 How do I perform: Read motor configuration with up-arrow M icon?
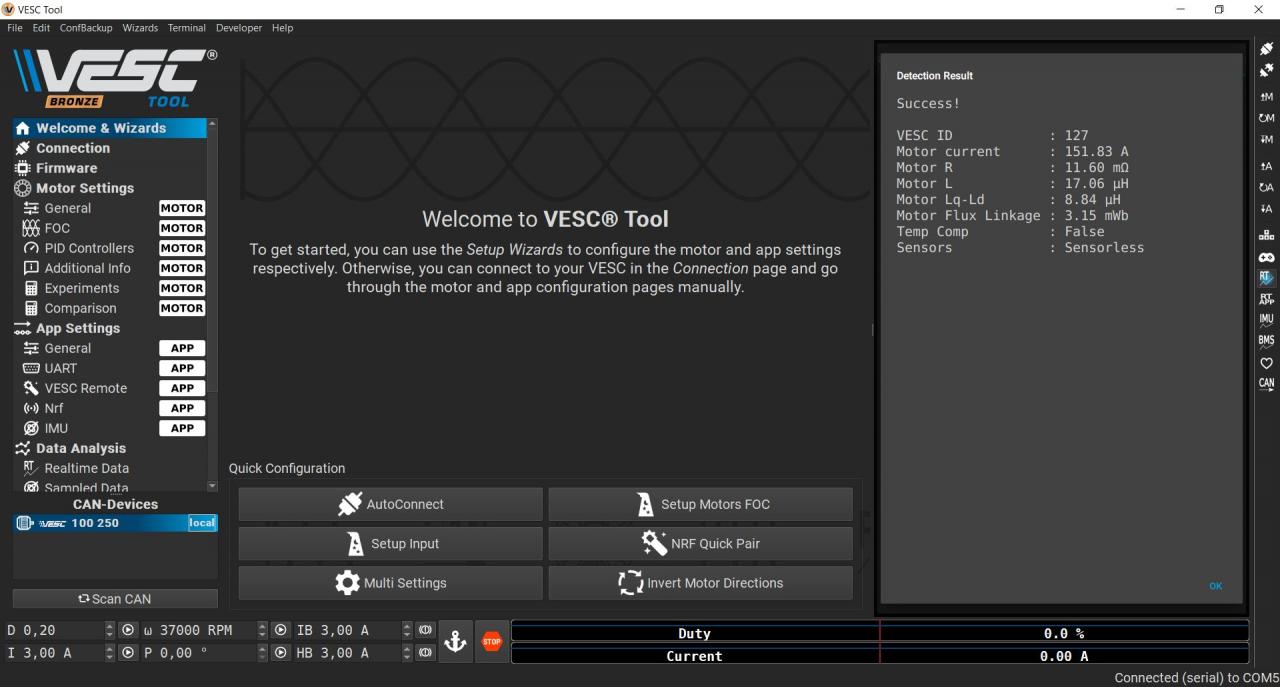tap(1266, 97)
